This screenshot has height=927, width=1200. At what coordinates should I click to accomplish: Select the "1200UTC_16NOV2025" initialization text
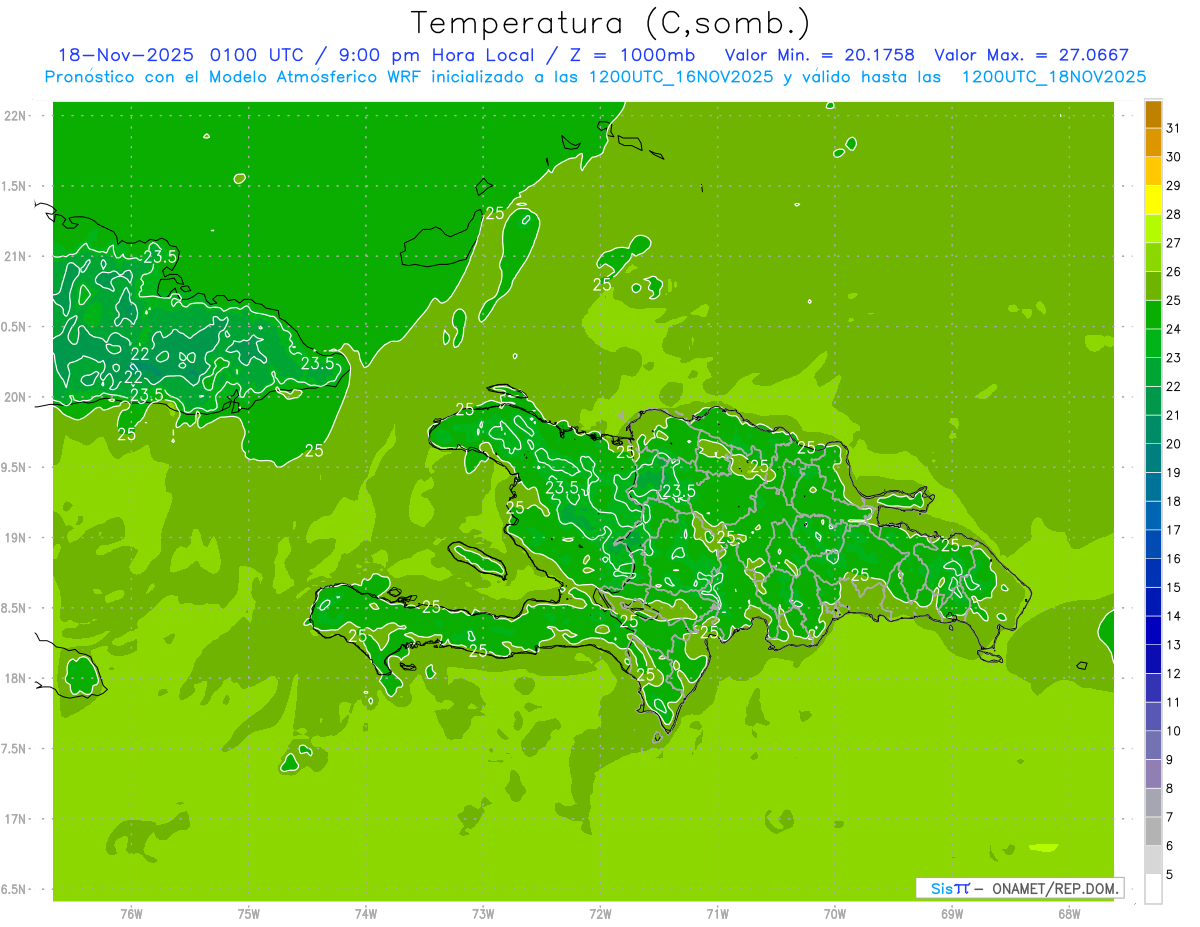click(680, 77)
